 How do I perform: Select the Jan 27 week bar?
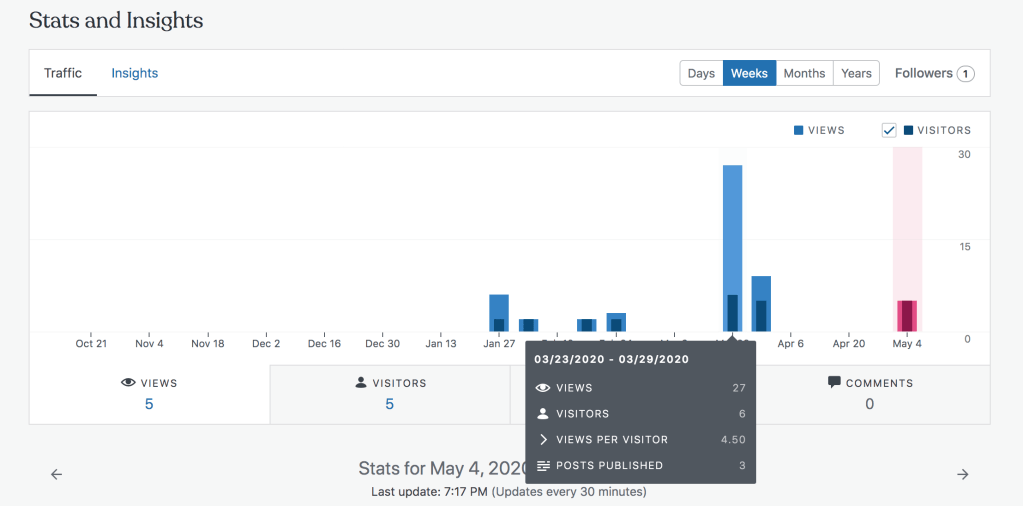pos(499,313)
